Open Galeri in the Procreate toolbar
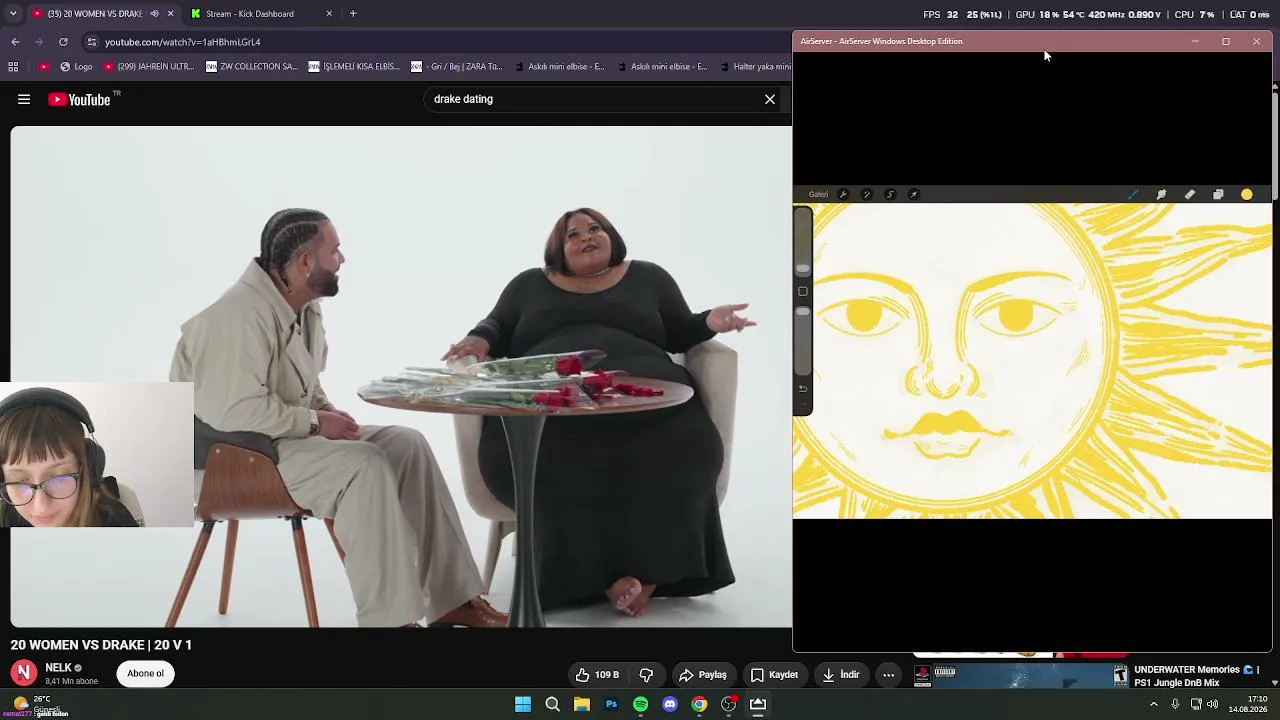Screen dimensions: 1280x720 [818, 194]
